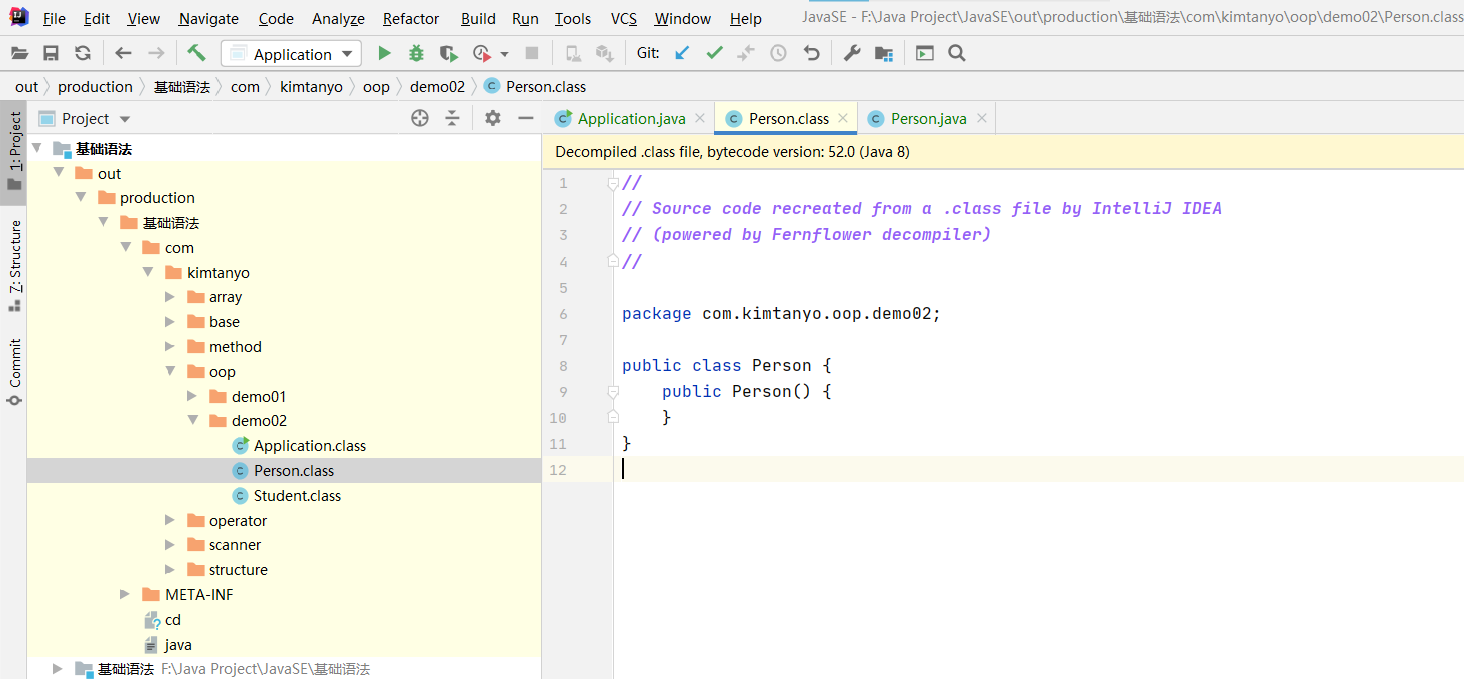This screenshot has width=1464, height=679.
Task: Open Project panel gear options
Action: pos(493,118)
